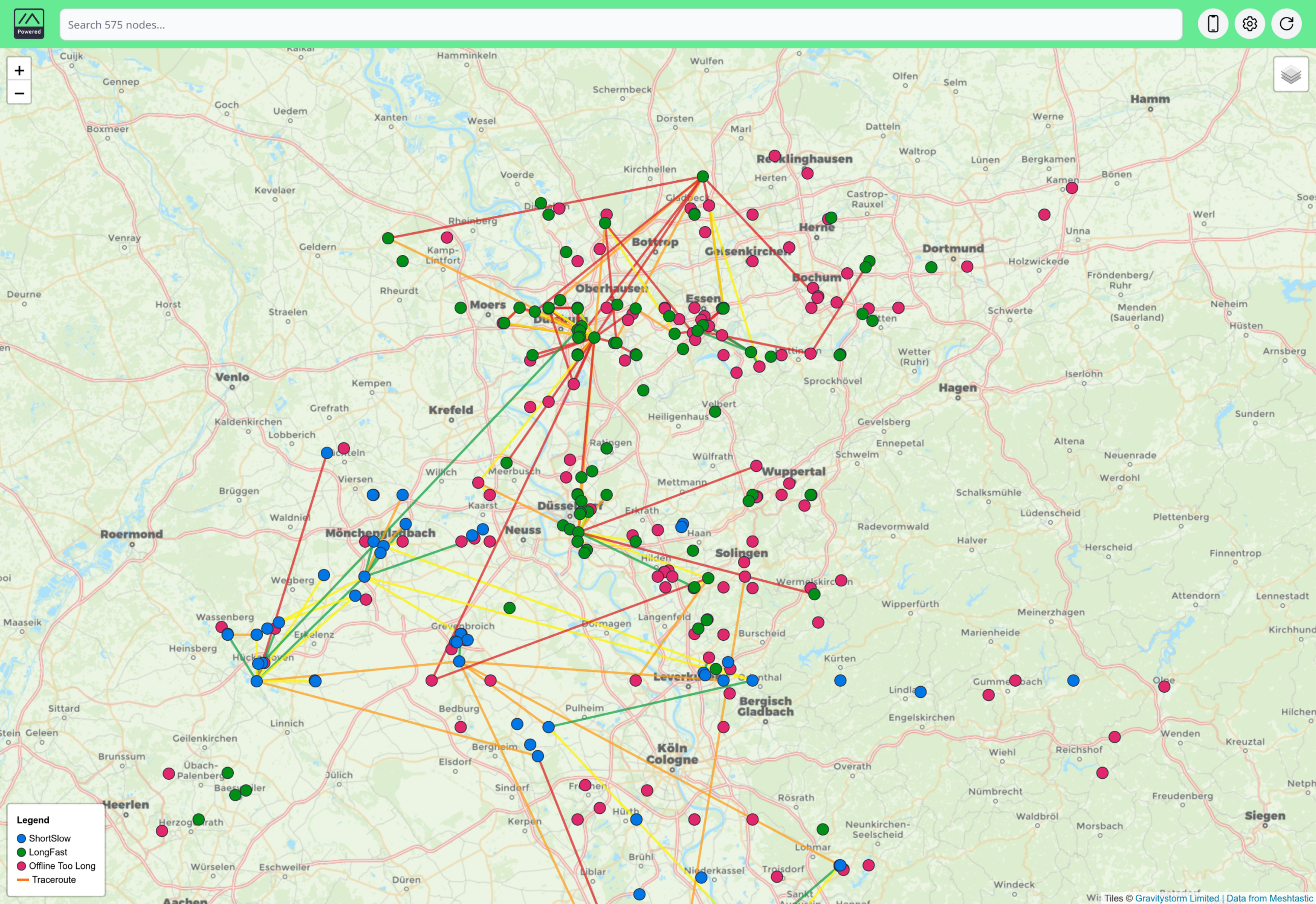Open the mobile device icon button
1316x904 pixels.
click(1213, 24)
